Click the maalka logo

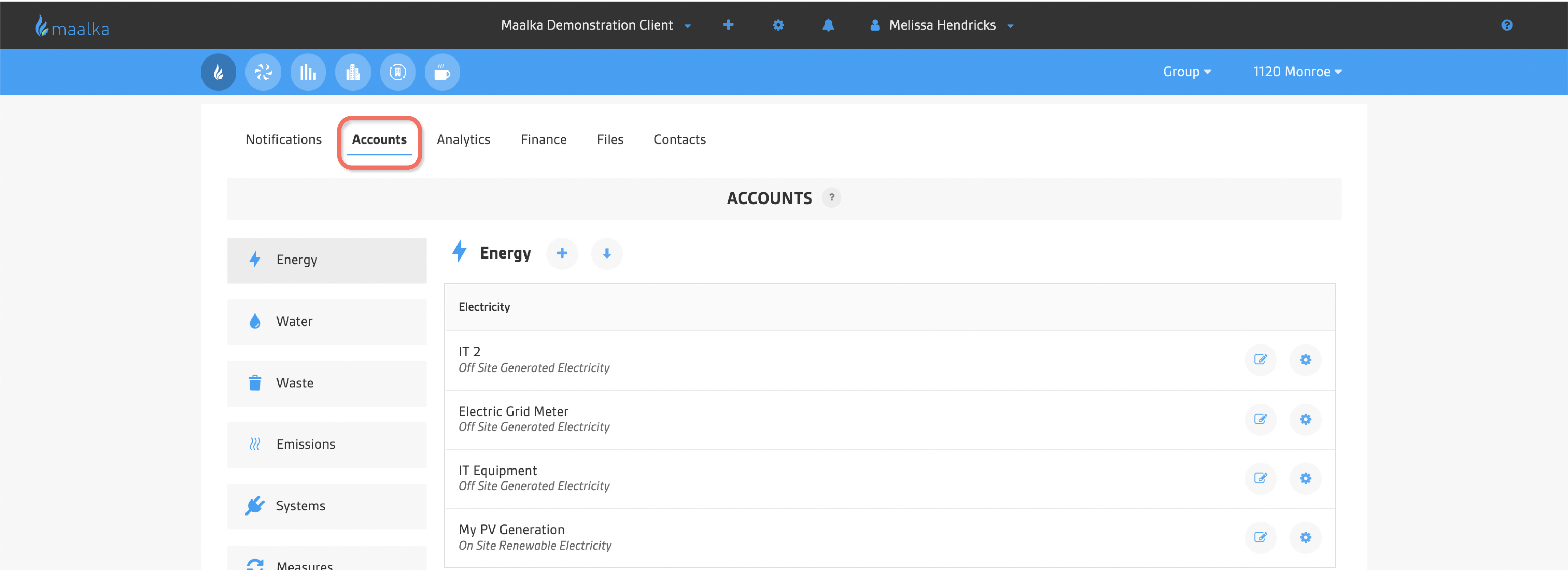tap(72, 26)
